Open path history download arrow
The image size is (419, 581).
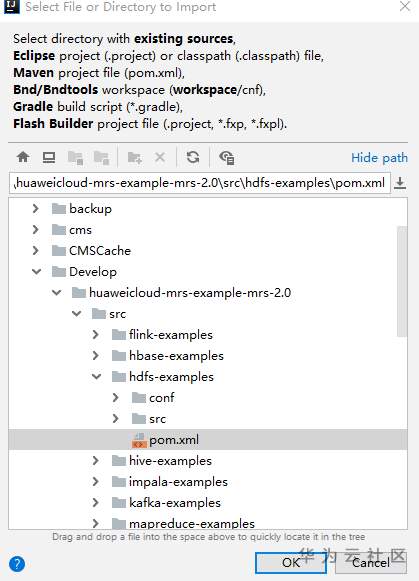pyautogui.click(x=400, y=183)
